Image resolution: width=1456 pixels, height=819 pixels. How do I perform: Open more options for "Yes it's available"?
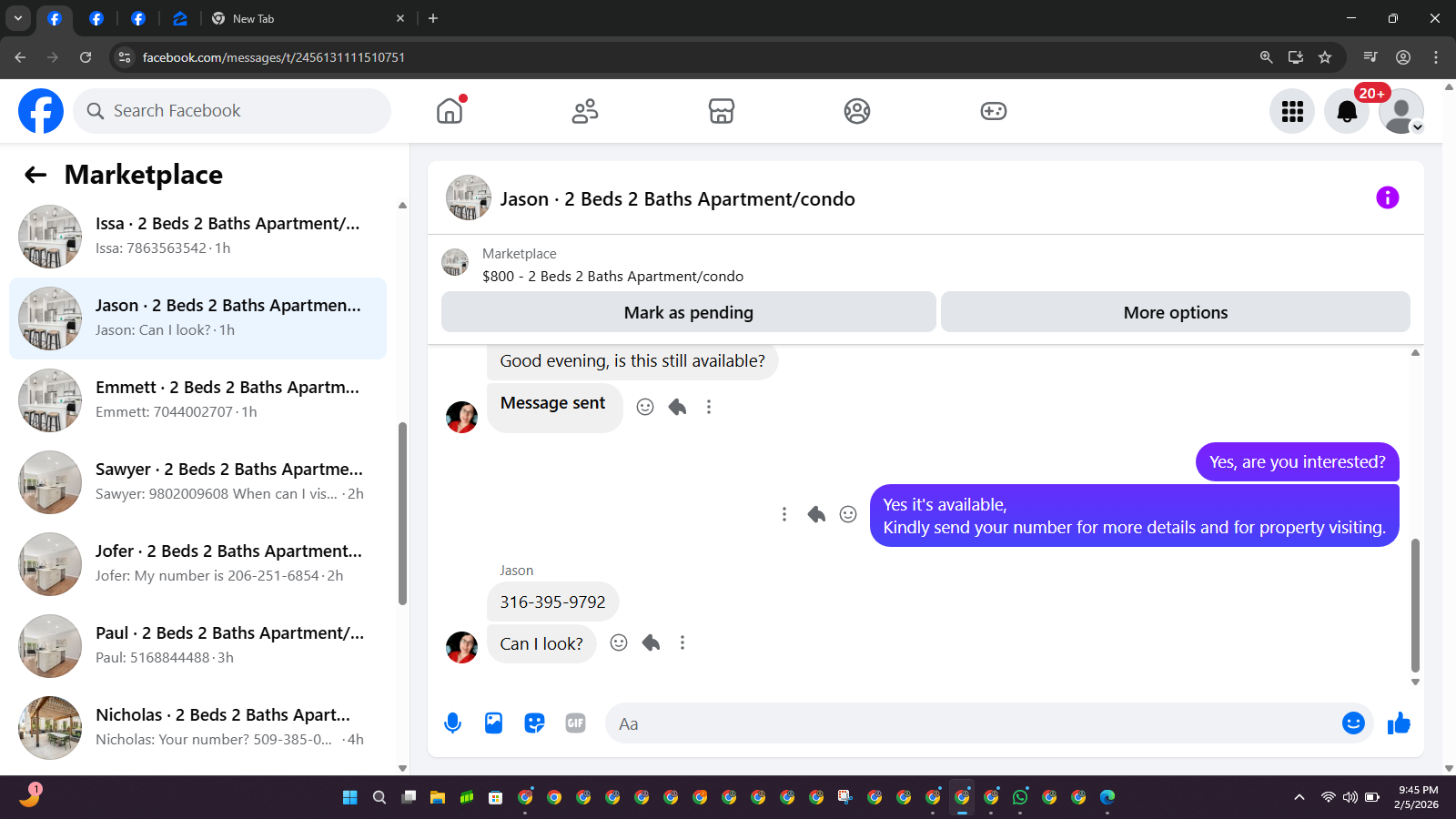(x=784, y=514)
